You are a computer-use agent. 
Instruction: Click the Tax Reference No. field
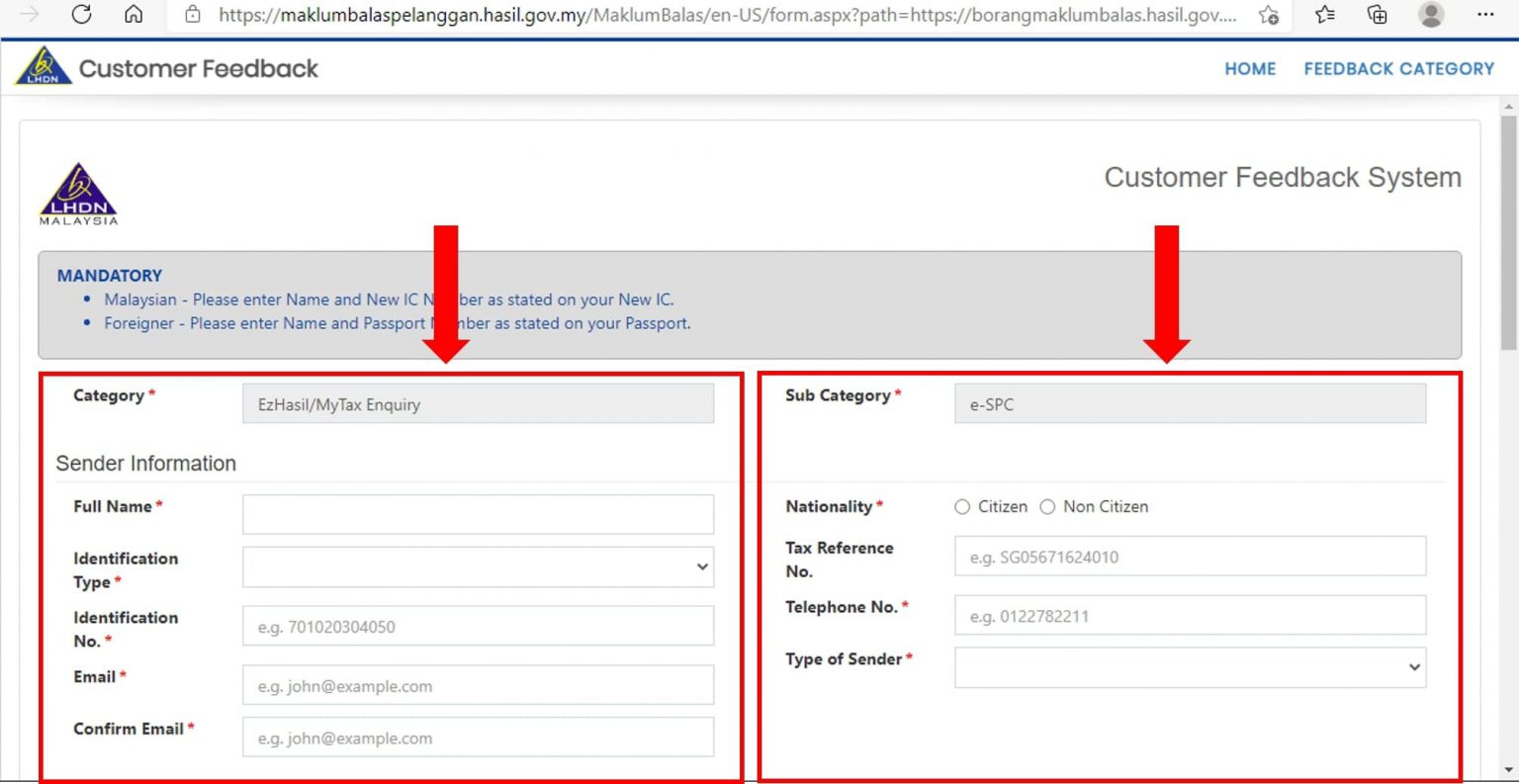click(1190, 557)
